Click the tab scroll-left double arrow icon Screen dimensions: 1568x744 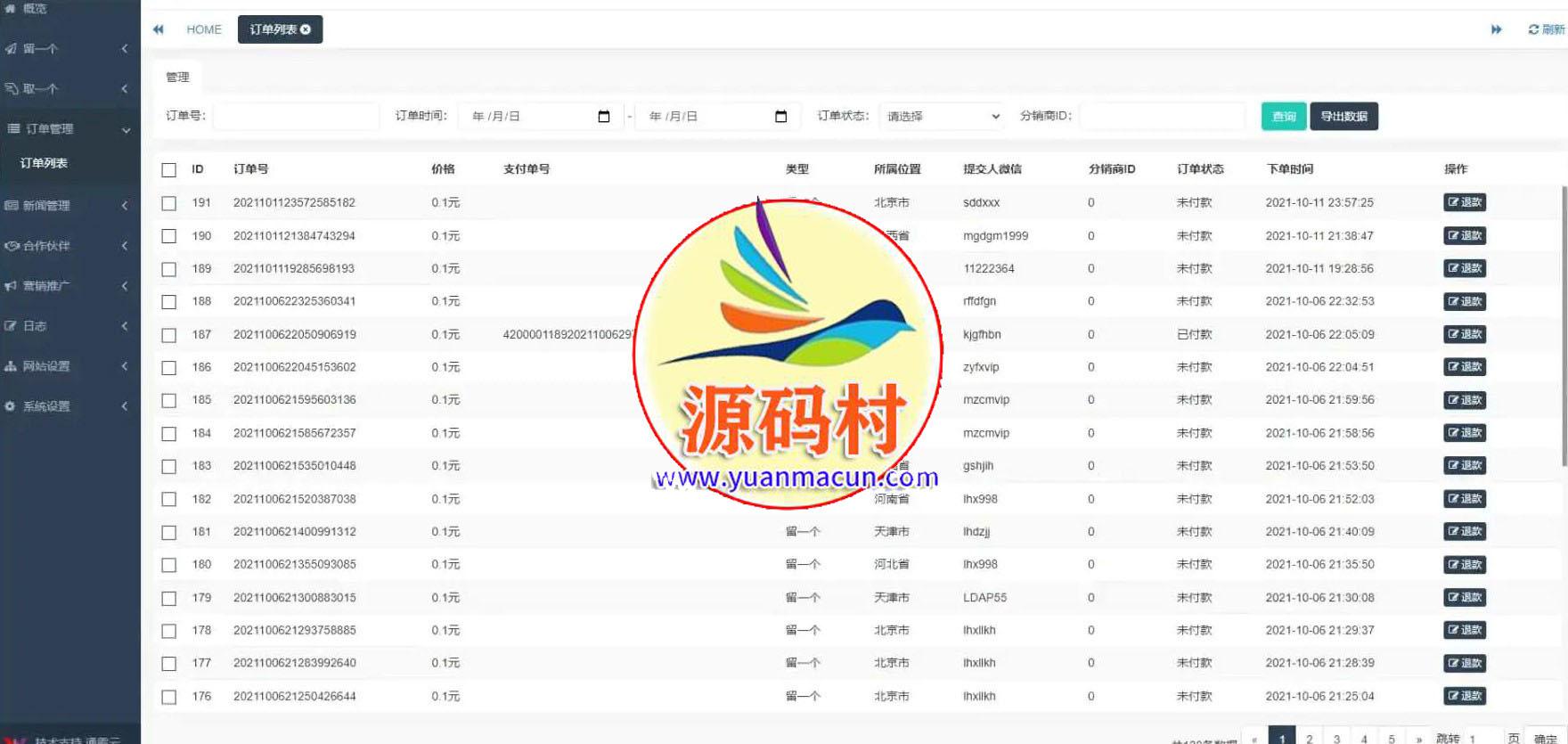coord(159,29)
